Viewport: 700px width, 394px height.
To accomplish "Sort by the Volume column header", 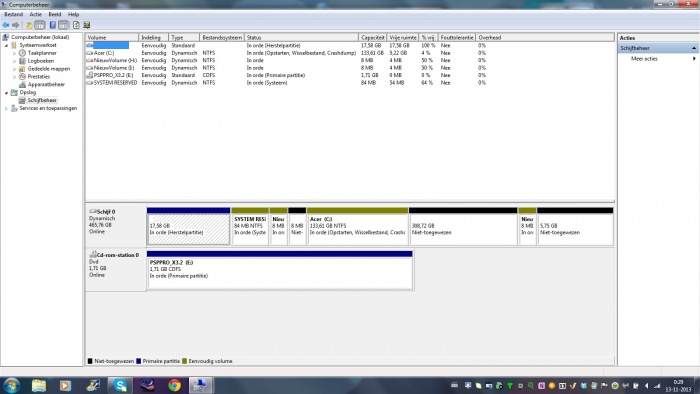I will [x=112, y=37].
